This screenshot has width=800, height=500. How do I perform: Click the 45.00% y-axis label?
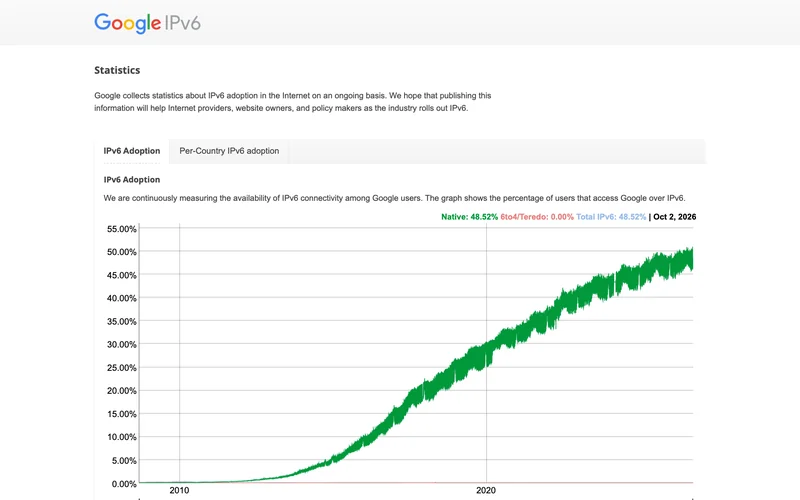tap(121, 276)
